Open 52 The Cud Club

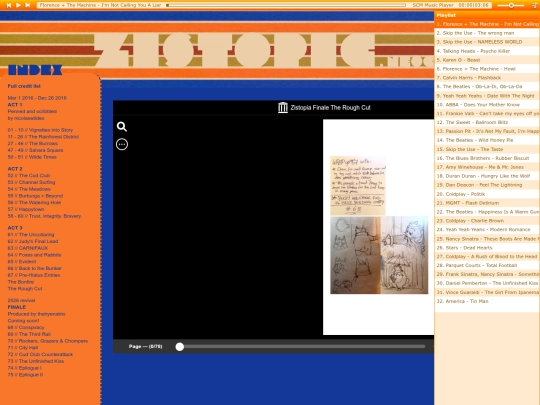[x=29, y=176]
